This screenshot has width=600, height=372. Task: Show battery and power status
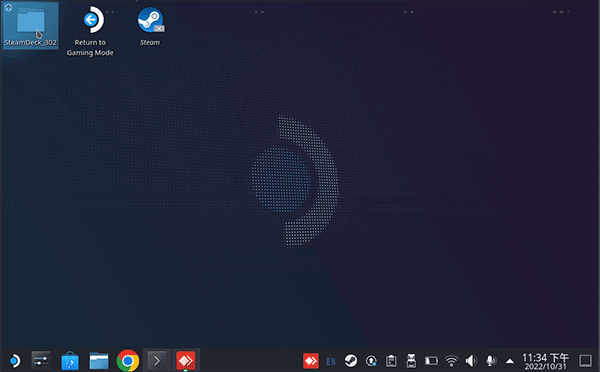[431, 361]
